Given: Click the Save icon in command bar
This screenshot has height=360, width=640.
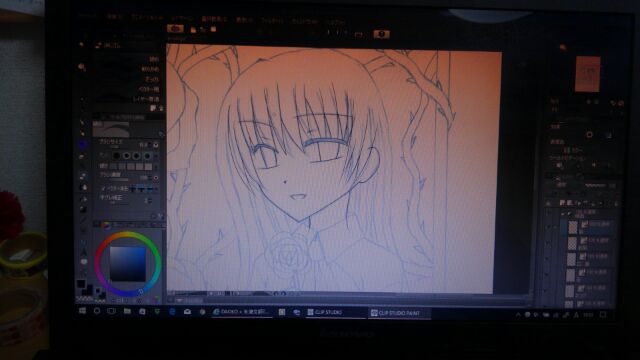Looking at the screenshot, I should tap(213, 29).
